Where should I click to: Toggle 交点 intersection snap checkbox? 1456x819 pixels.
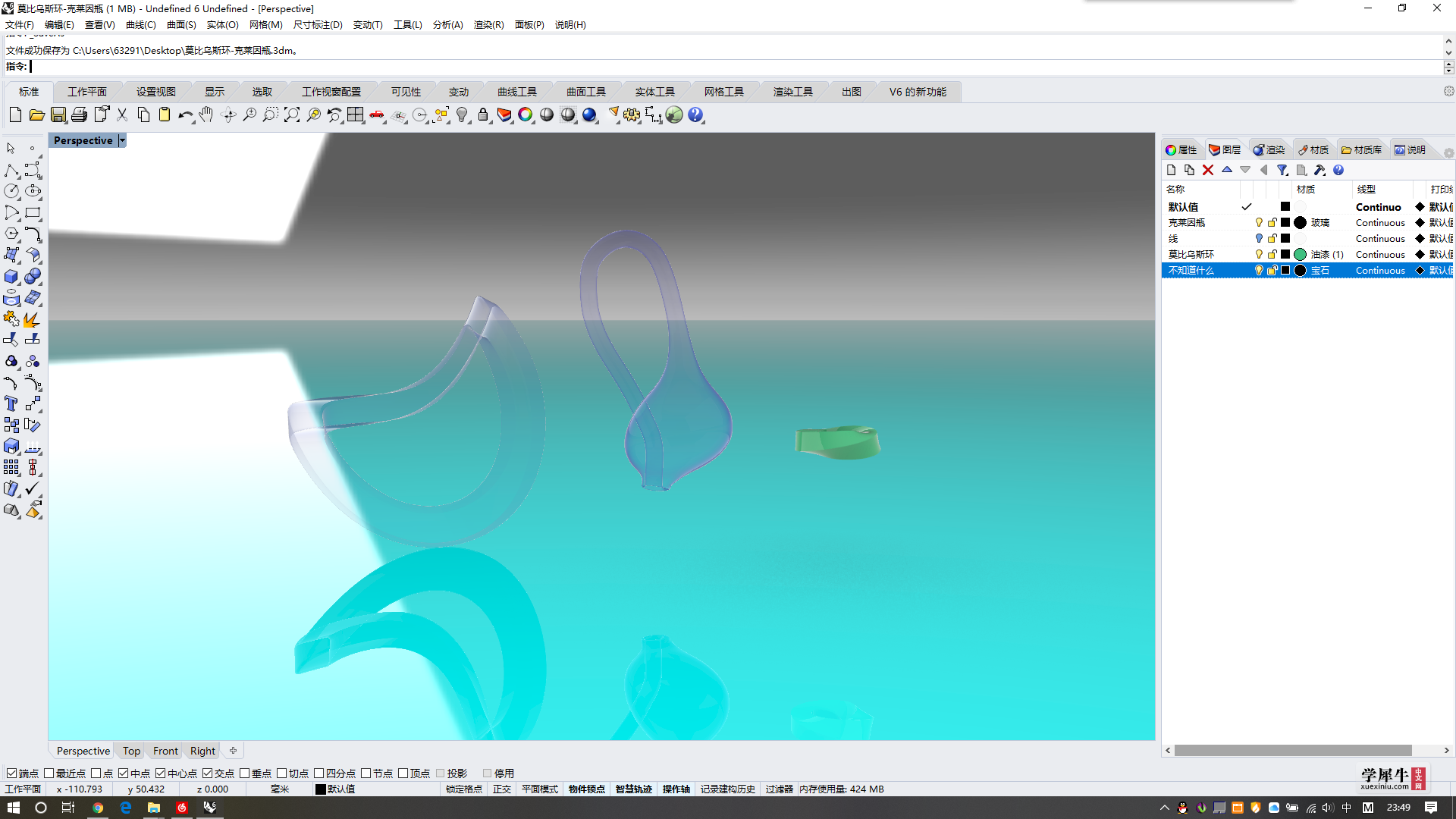pos(208,773)
